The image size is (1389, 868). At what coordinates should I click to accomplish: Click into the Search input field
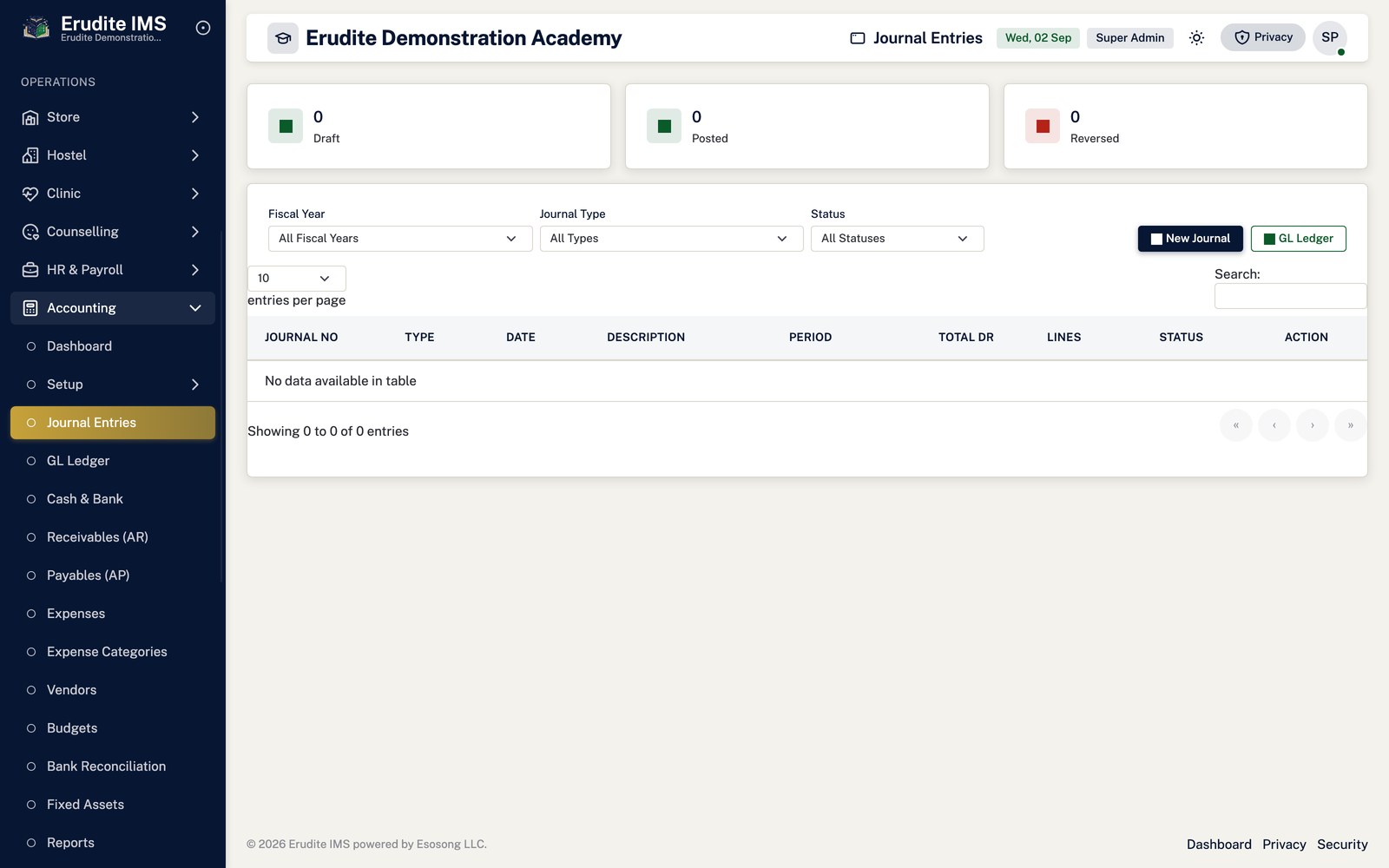click(1290, 296)
